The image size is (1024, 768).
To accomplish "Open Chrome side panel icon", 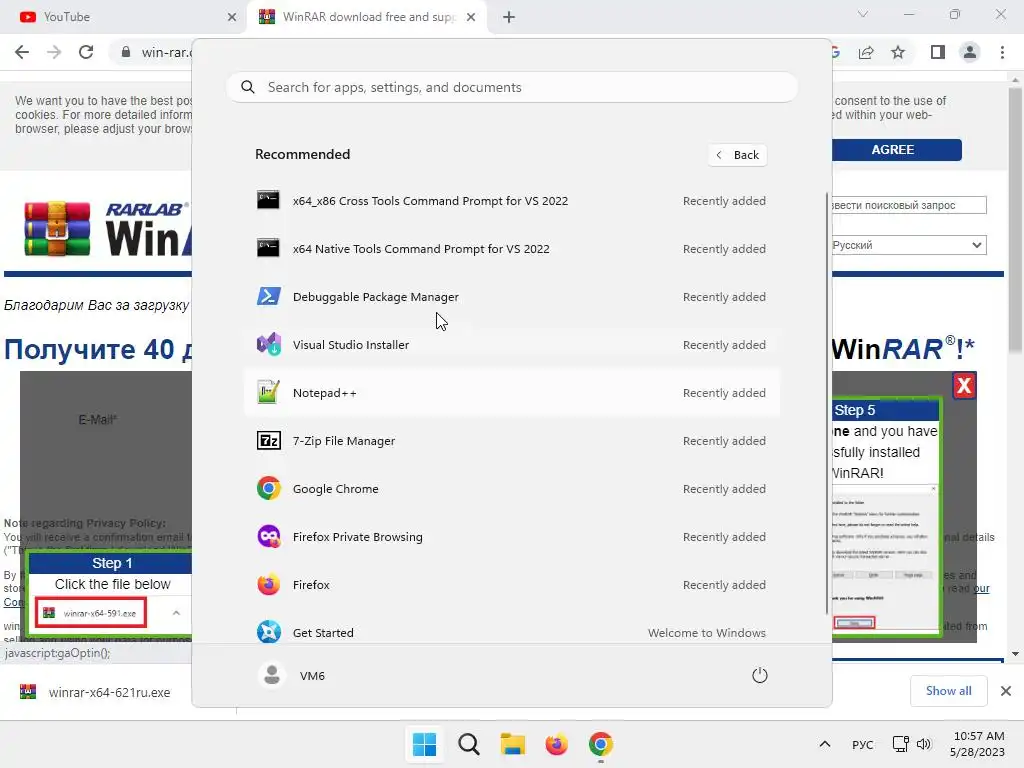I will coord(938,52).
